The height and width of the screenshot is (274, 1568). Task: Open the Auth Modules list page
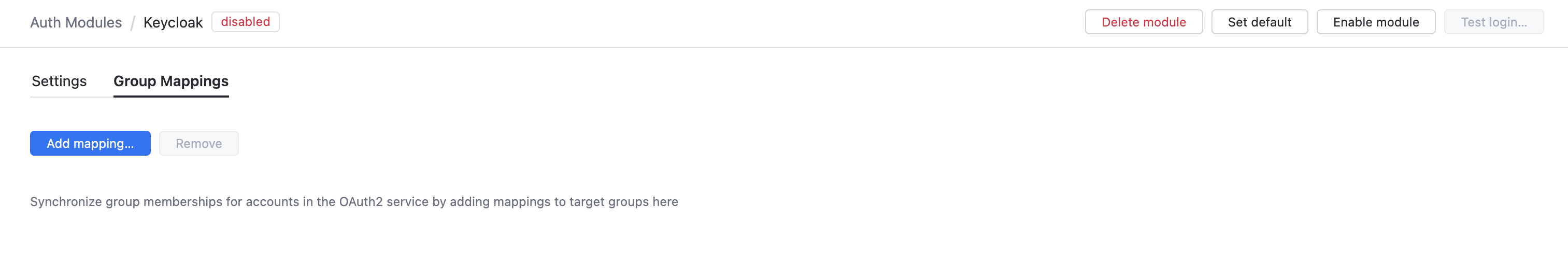point(76,23)
